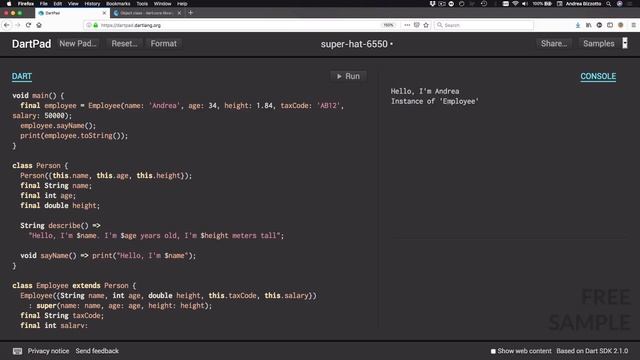This screenshot has width=640, height=360.
Task: Click the 'class Person {' code line
Action: coord(40,166)
